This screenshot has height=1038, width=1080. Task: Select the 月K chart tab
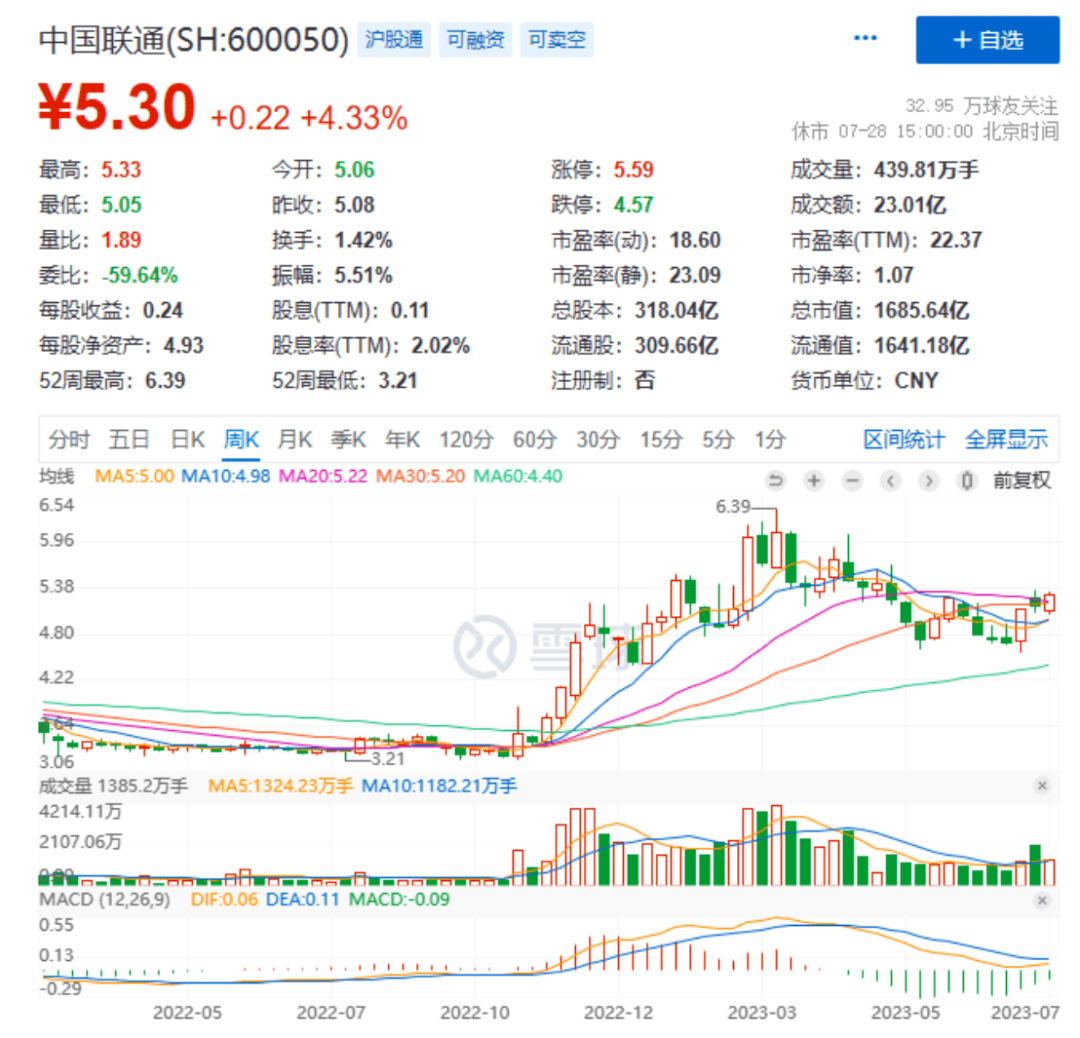pyautogui.click(x=295, y=439)
